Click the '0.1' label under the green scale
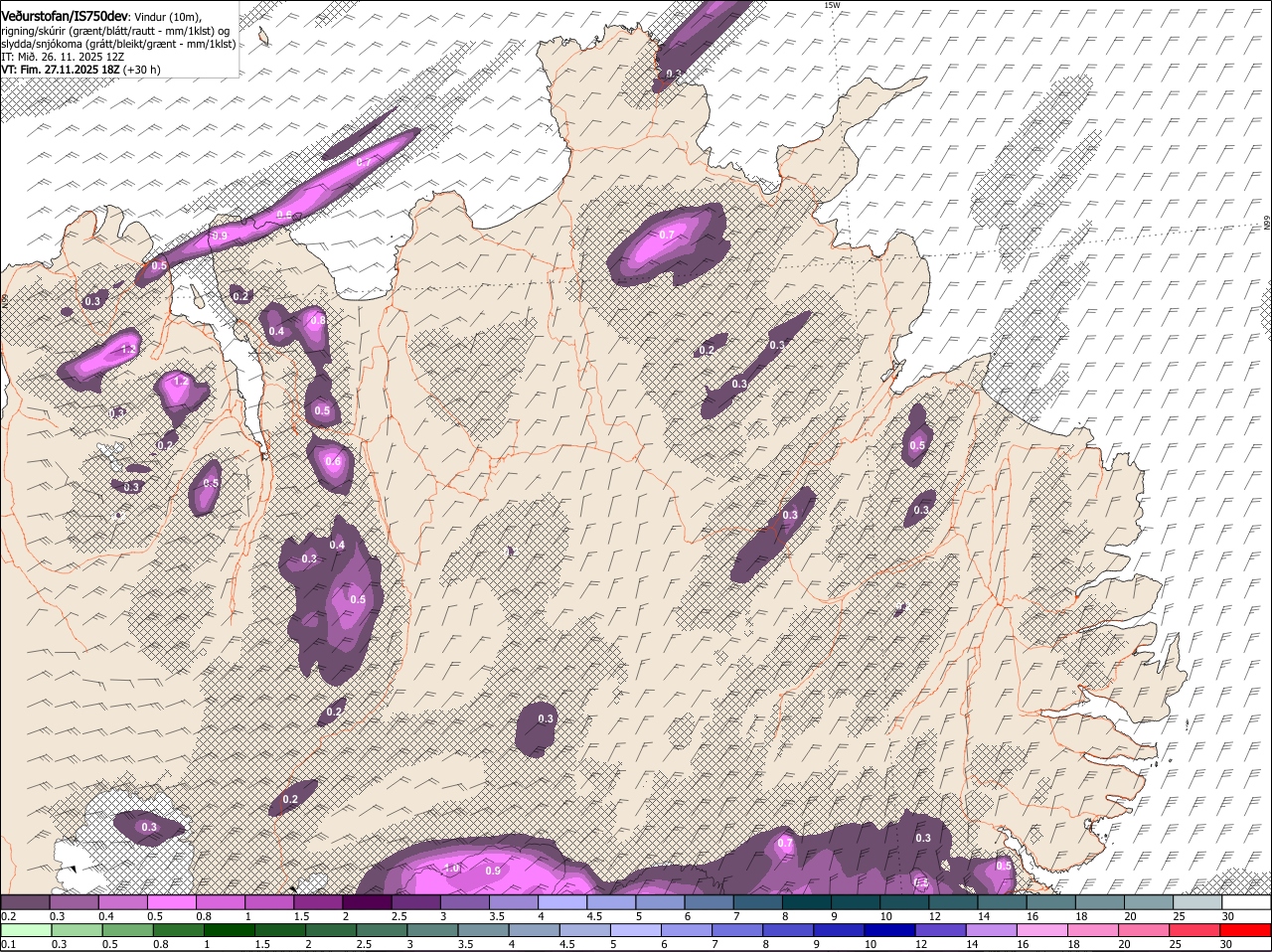This screenshot has width=1272, height=952. click(7, 944)
